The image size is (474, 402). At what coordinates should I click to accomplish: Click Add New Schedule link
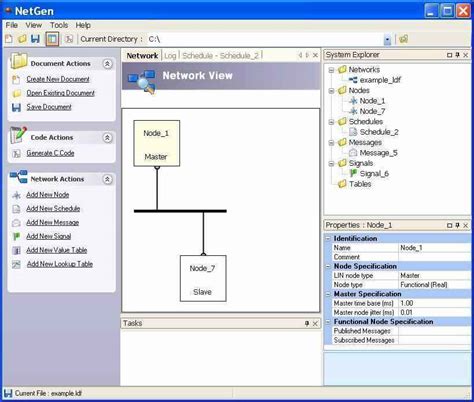tap(53, 209)
